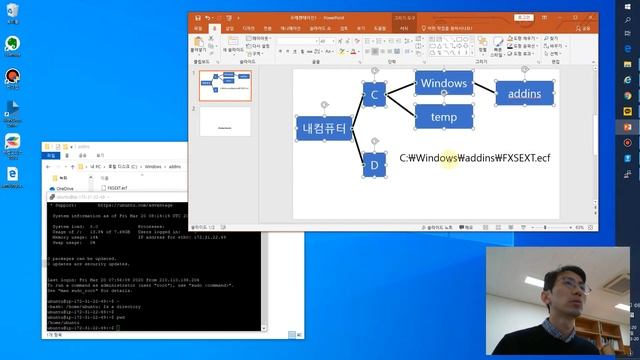
Task: Expand the Arrange dropdown in the Drawing group
Action: click(x=482, y=46)
